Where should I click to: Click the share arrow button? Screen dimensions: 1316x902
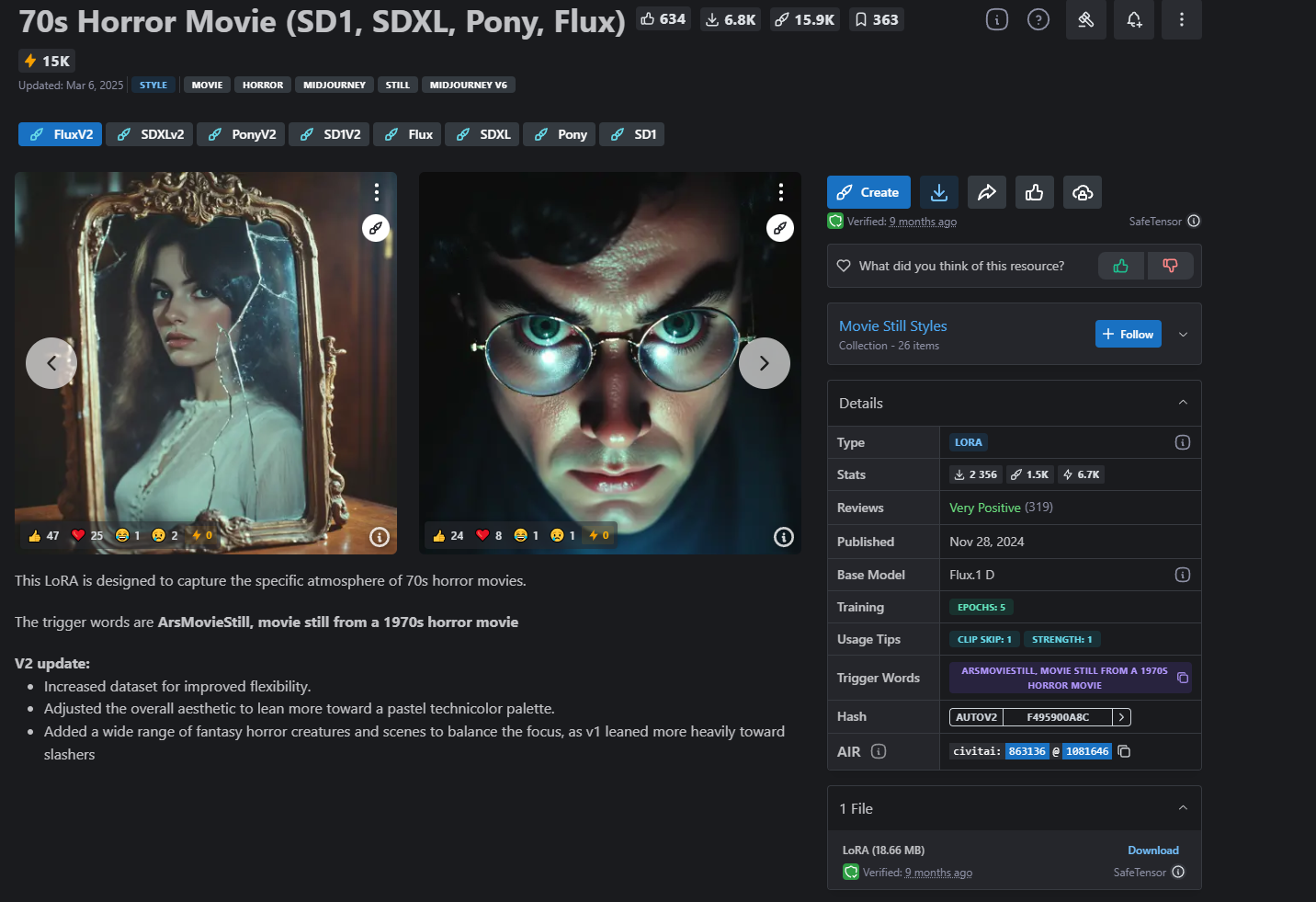(987, 192)
